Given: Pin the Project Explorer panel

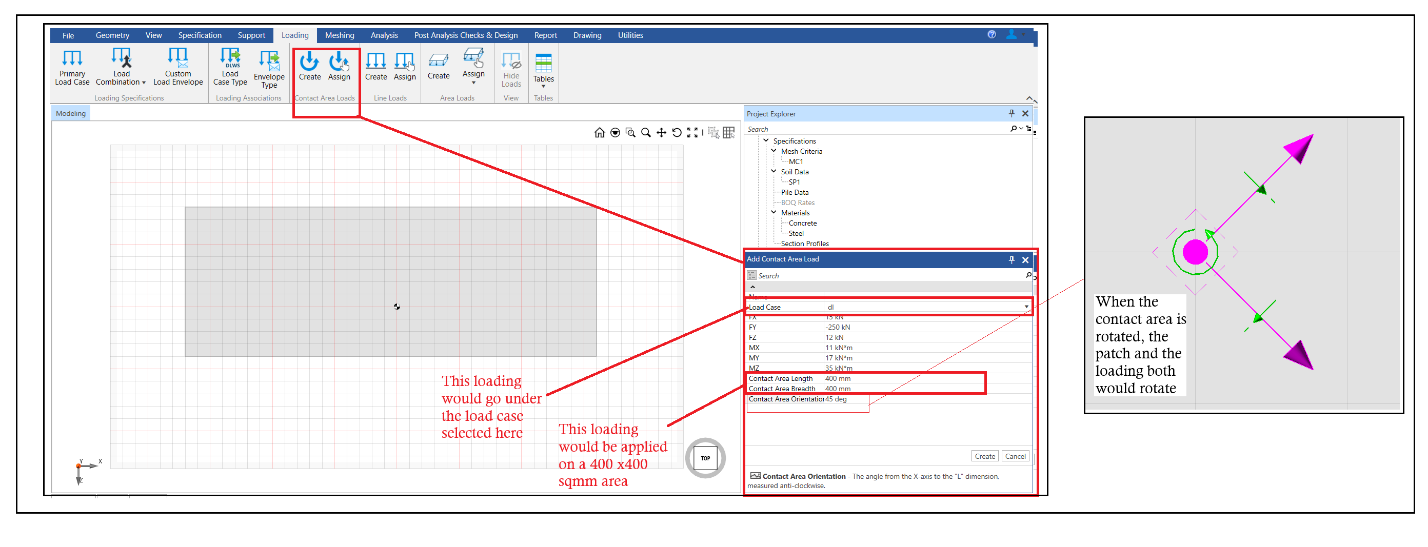Looking at the screenshot, I should point(1011,114).
